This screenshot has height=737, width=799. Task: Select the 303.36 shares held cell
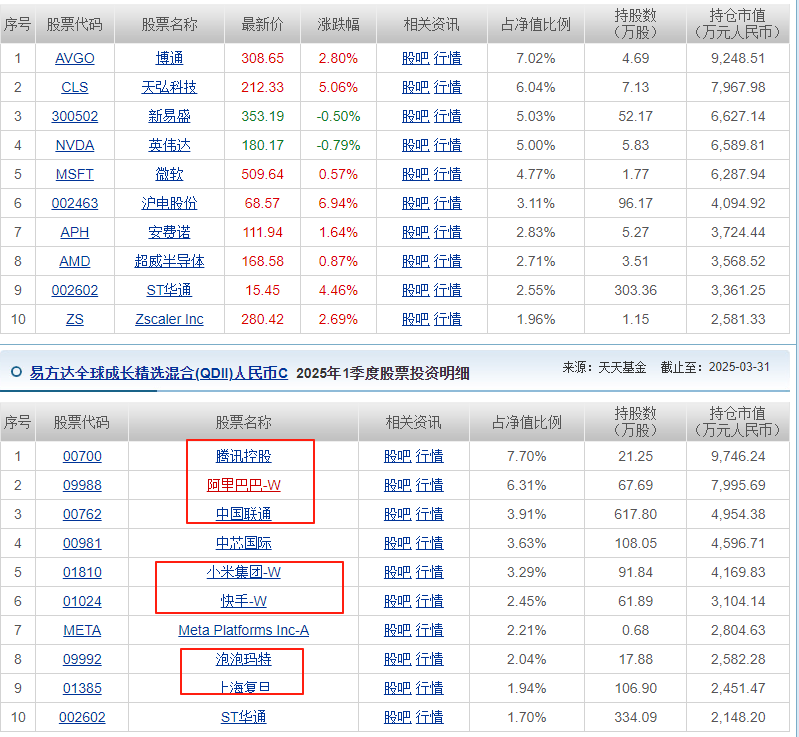[635, 291]
